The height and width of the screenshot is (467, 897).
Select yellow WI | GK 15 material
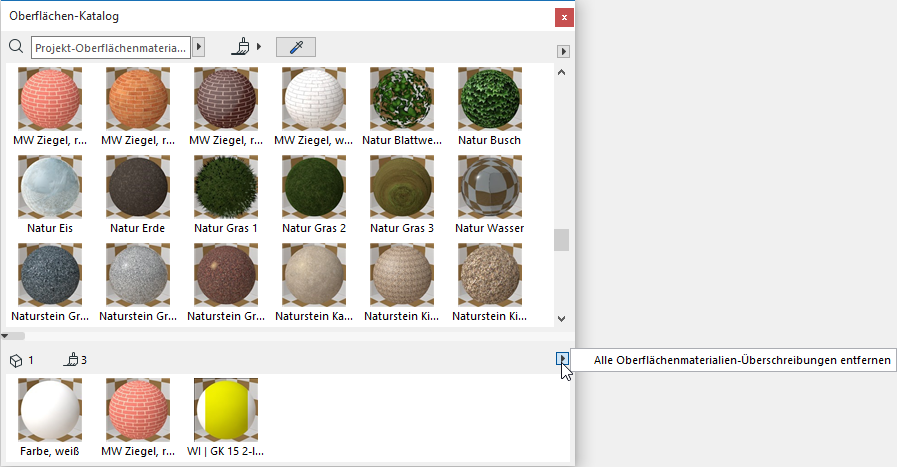226,409
